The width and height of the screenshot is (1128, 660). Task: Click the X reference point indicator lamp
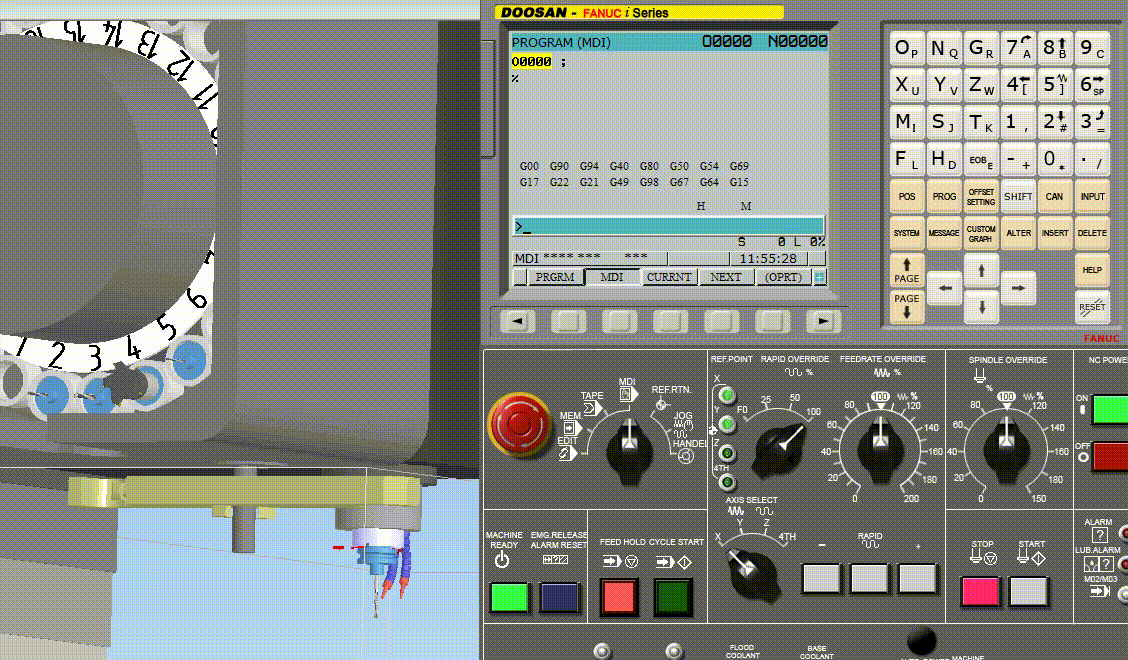click(727, 394)
